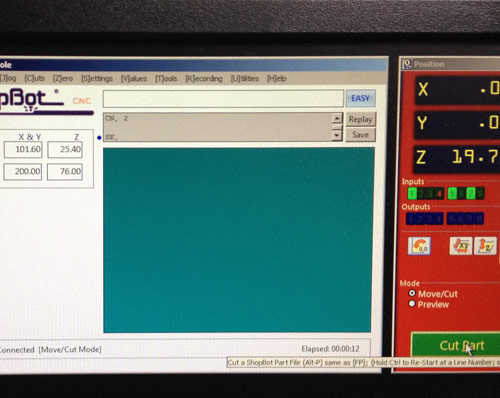Viewport: 500px width, 398px height.
Task: Click the X position readout
Action: coord(457,89)
